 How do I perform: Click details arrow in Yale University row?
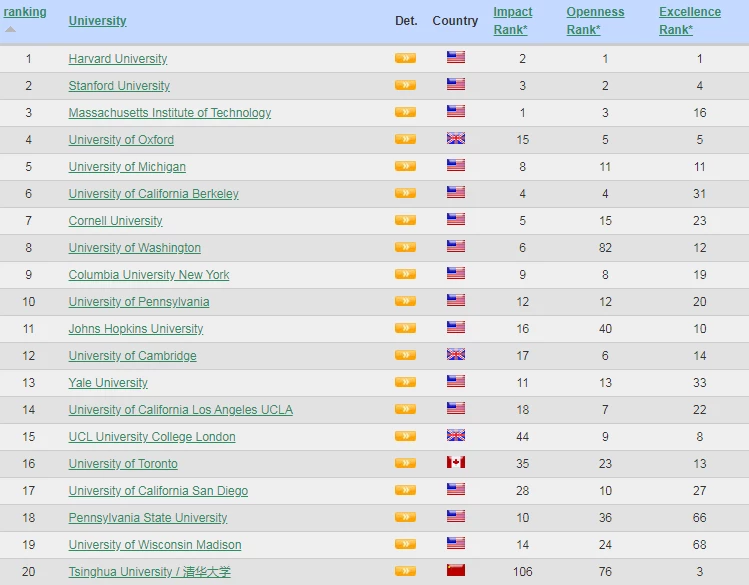pyautogui.click(x=405, y=382)
